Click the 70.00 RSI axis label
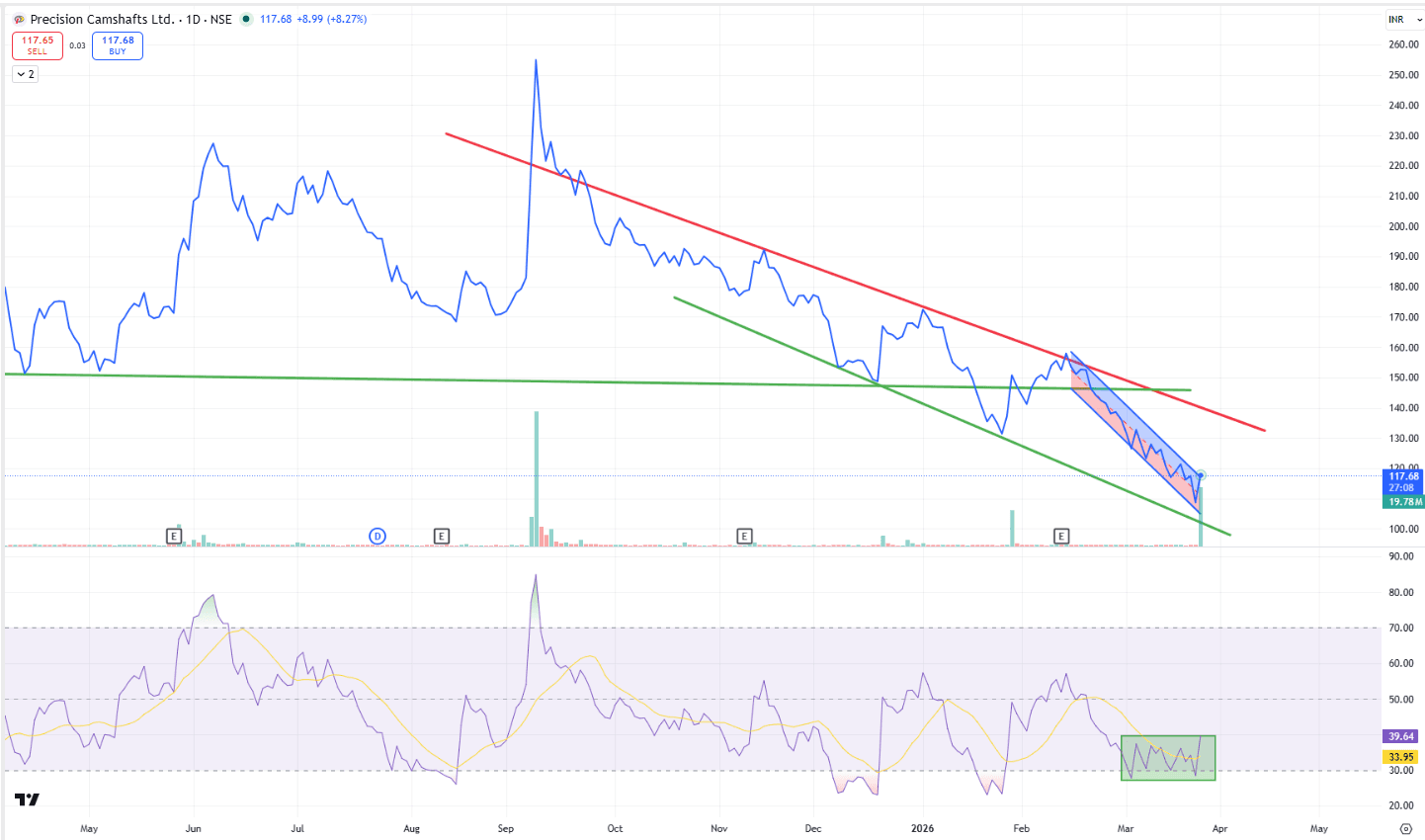The height and width of the screenshot is (840, 1425). [1401, 628]
